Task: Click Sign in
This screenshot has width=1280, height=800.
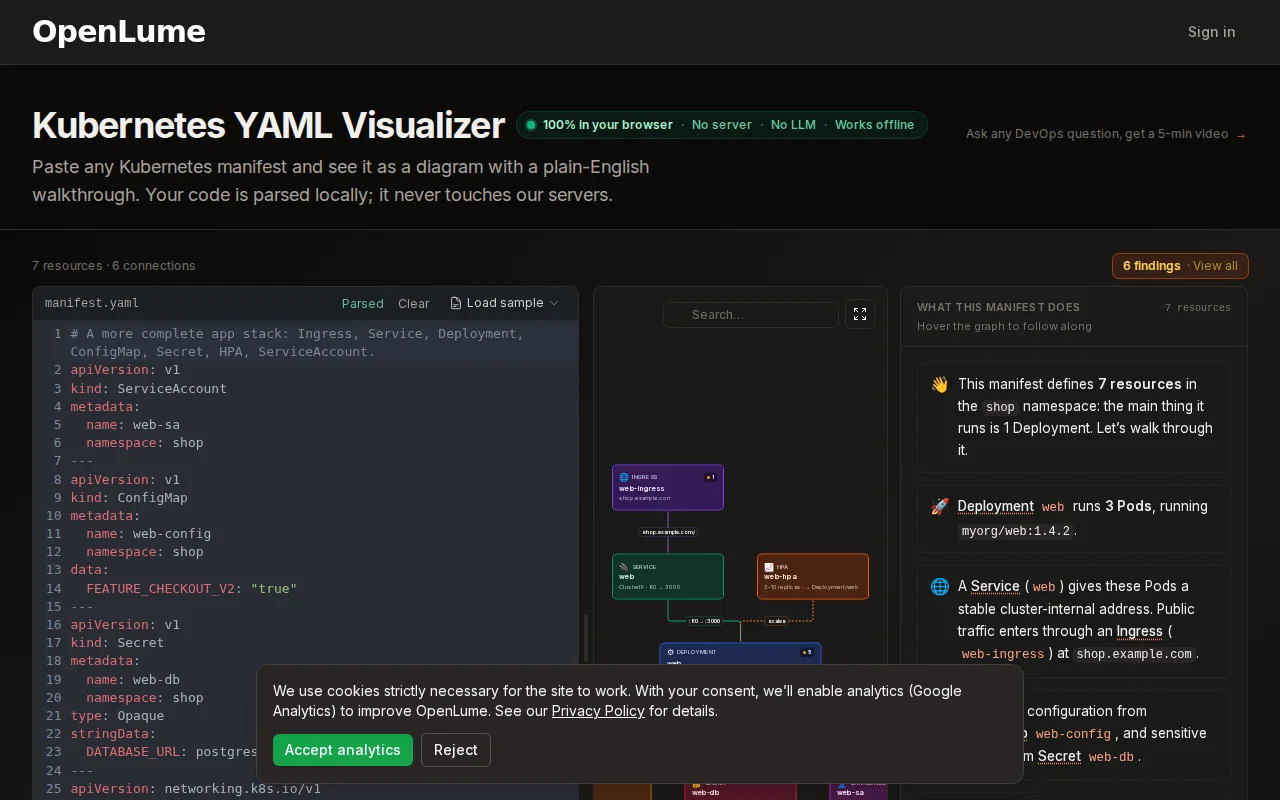Action: pos(1211,32)
